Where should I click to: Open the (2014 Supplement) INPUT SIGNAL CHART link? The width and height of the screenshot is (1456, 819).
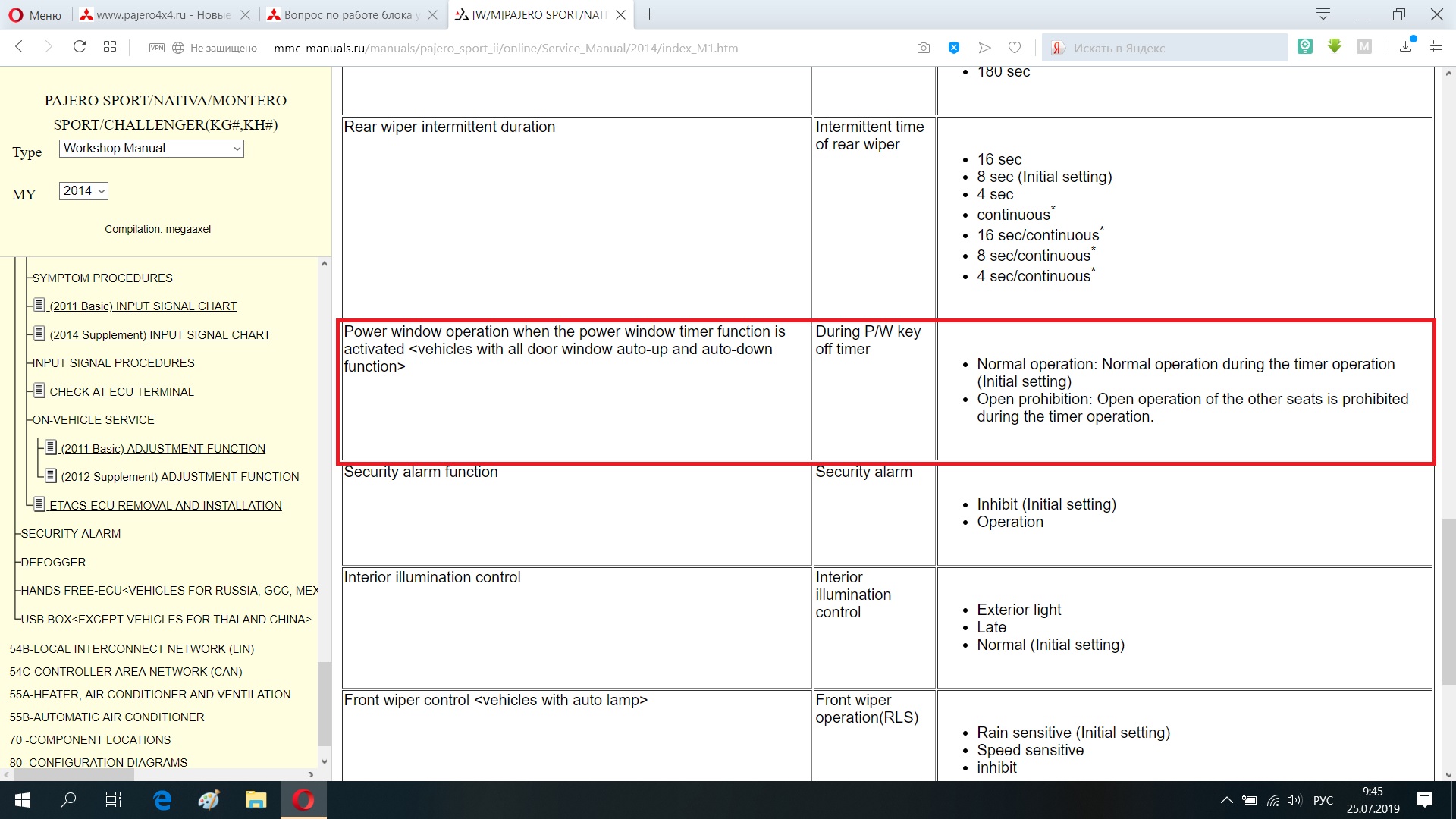click(x=159, y=334)
